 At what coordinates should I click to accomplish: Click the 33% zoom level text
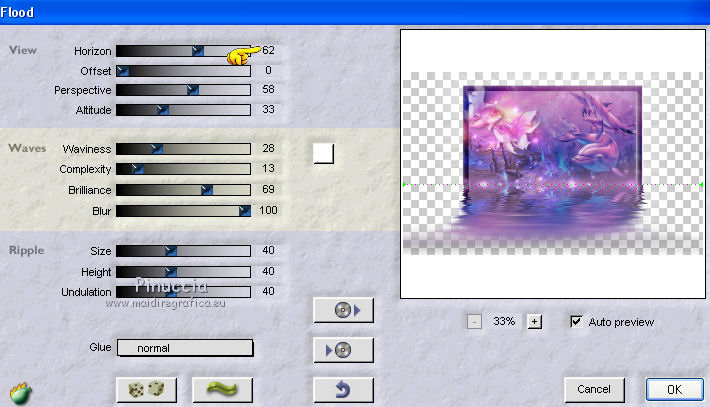(x=504, y=321)
